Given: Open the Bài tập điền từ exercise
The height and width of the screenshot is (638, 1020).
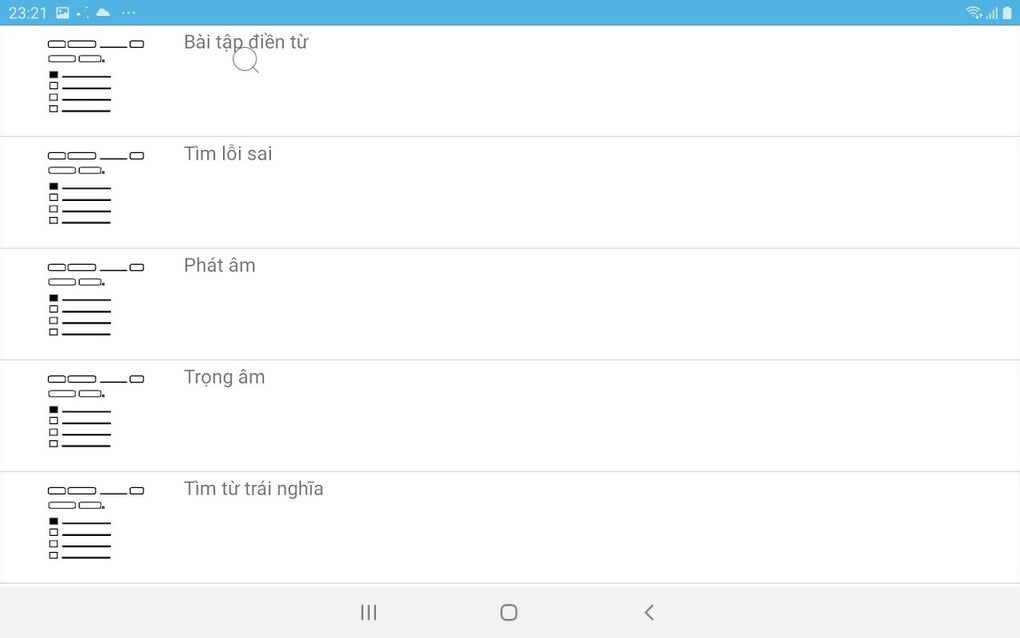Looking at the screenshot, I should coord(245,42).
